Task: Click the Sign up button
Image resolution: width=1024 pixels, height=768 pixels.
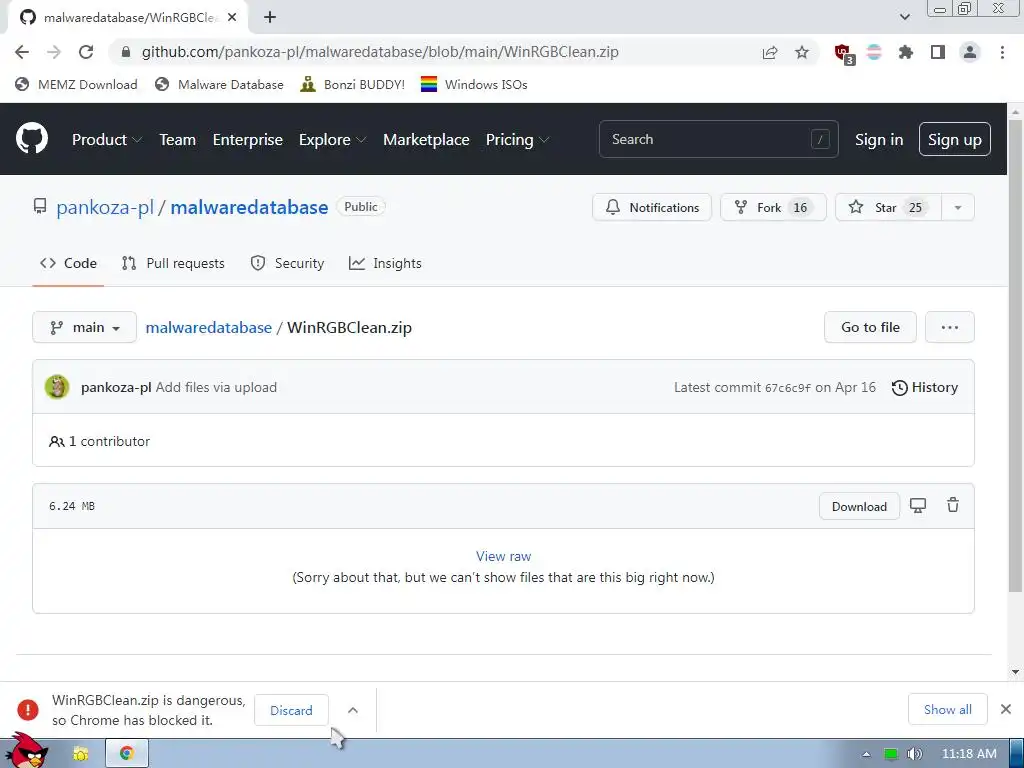Action: [x=954, y=139]
